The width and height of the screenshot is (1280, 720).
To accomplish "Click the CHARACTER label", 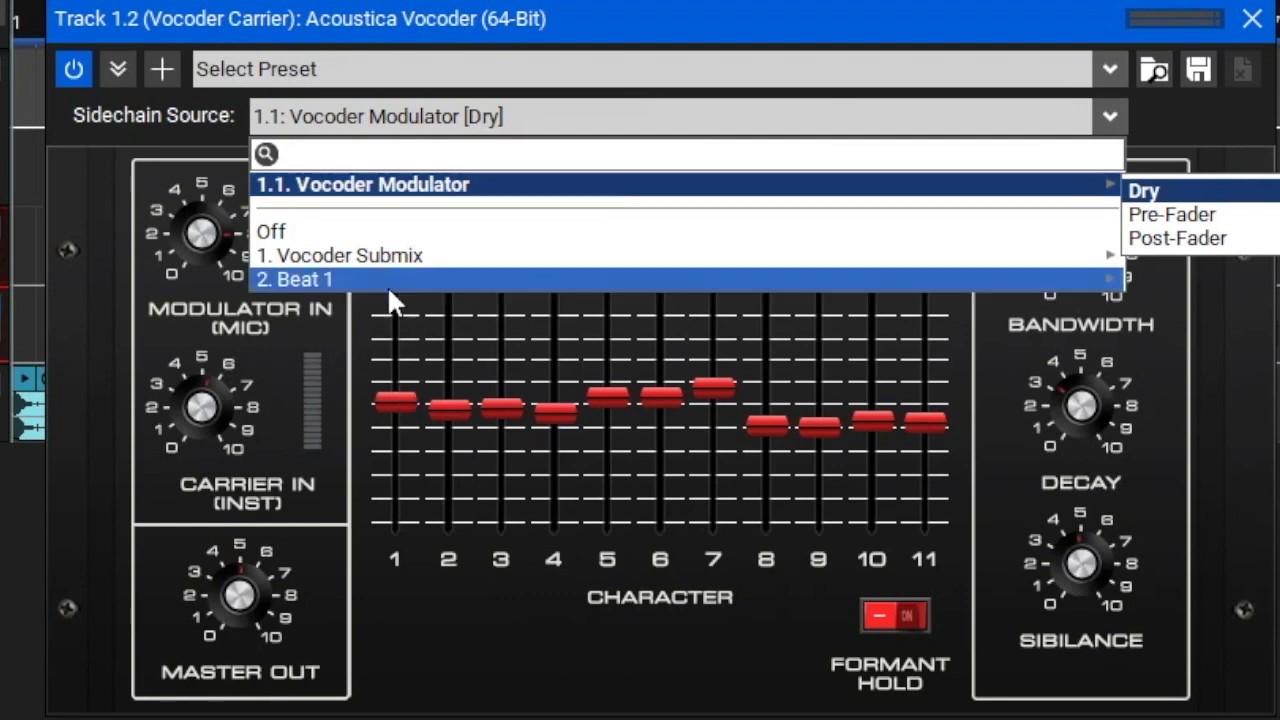I will (x=660, y=597).
